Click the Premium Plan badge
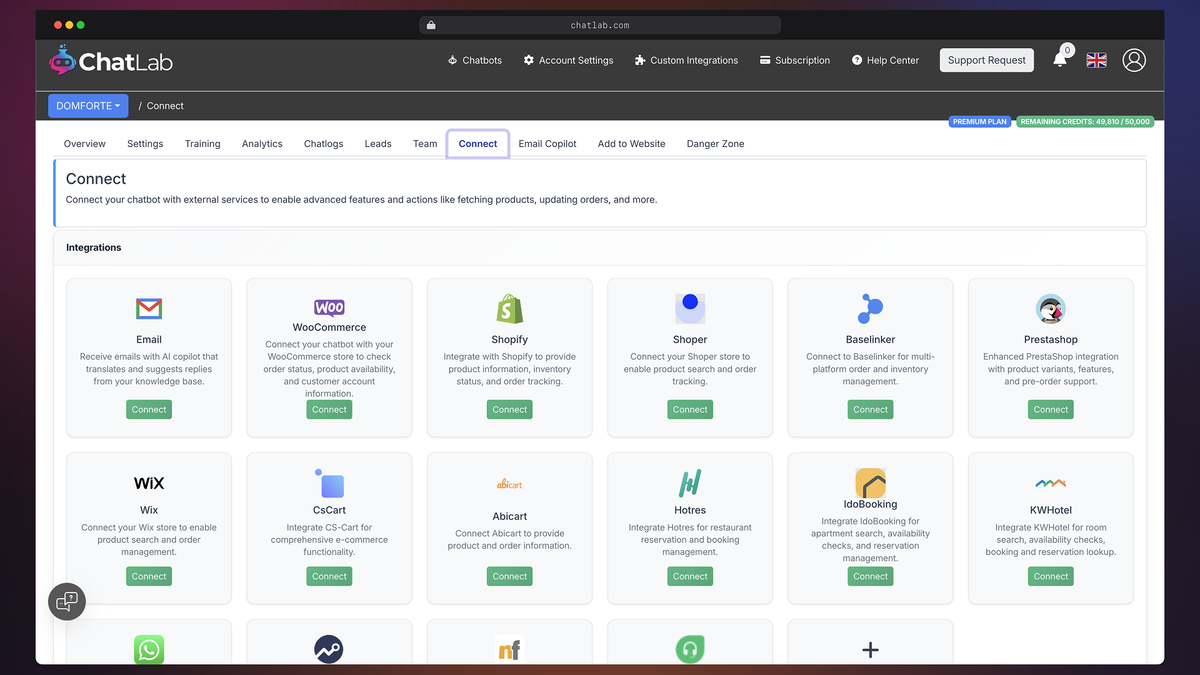The image size is (1200, 675). coord(980,122)
